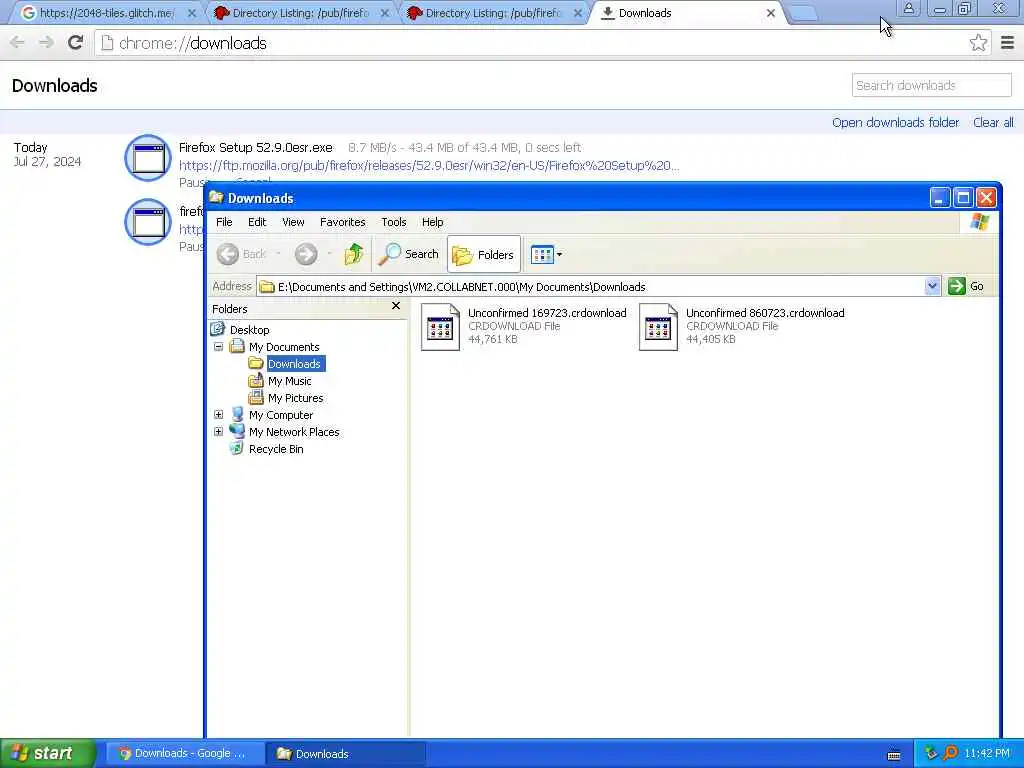Select My Music in folder tree
Screen dimensions: 1024x768
pos(289,381)
